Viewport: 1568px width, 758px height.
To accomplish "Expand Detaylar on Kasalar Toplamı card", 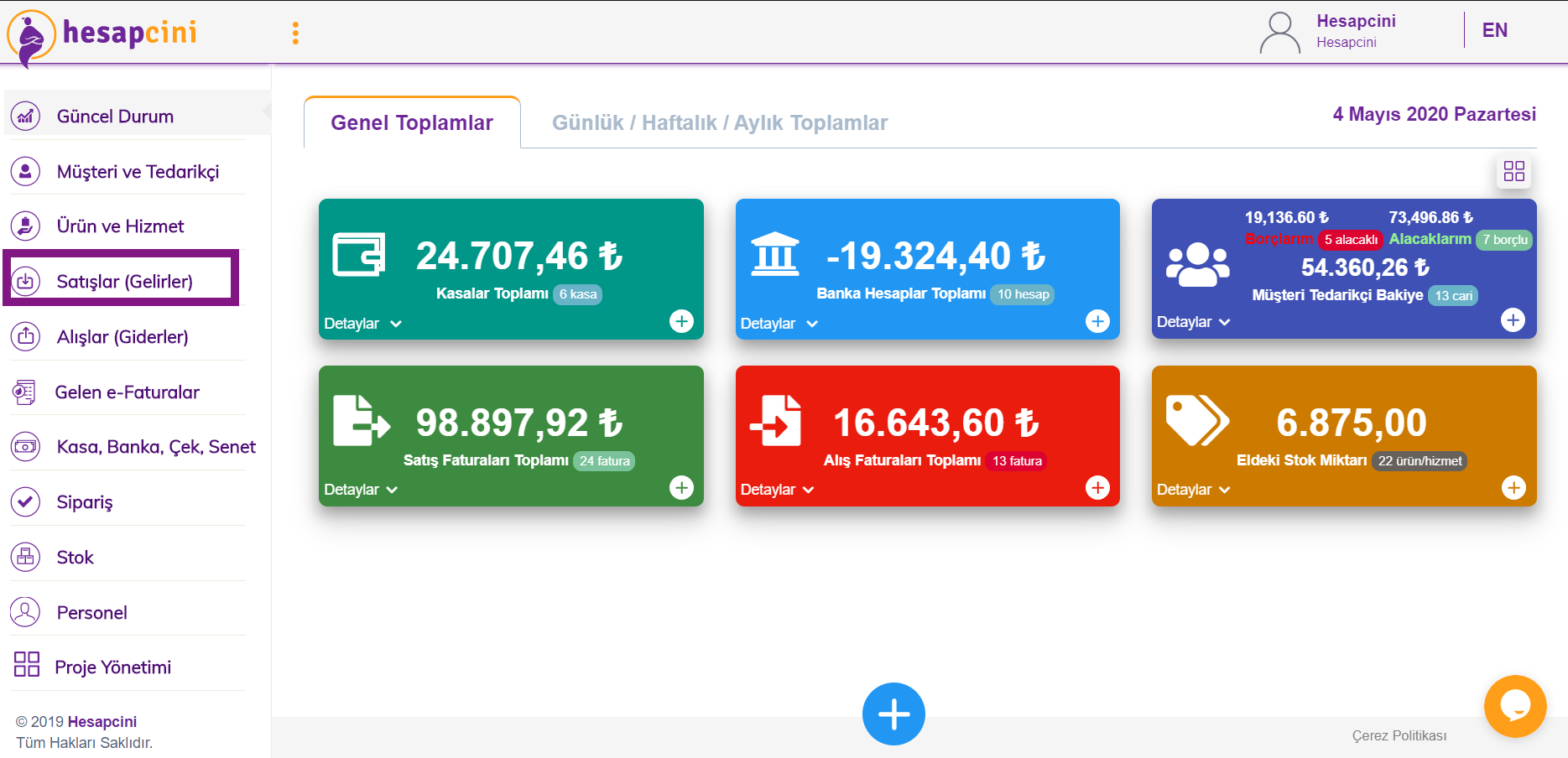I will [x=362, y=323].
